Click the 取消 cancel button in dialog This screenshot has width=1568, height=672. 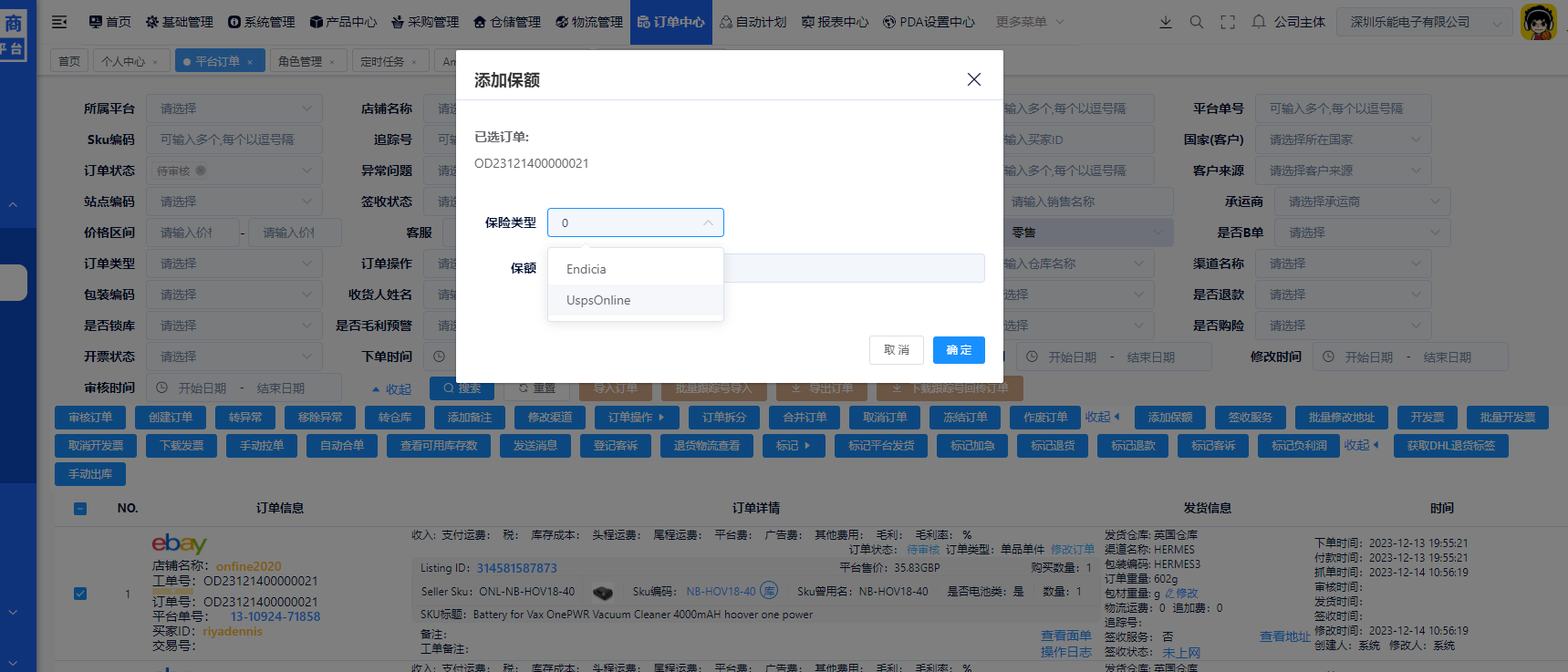pyautogui.click(x=897, y=350)
